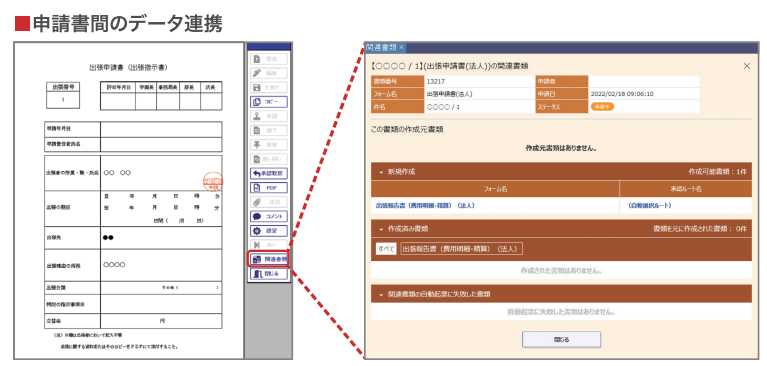The image size is (767, 366).
Task: Click the 件名 value ○○○○ / 1
Action: [444, 106]
